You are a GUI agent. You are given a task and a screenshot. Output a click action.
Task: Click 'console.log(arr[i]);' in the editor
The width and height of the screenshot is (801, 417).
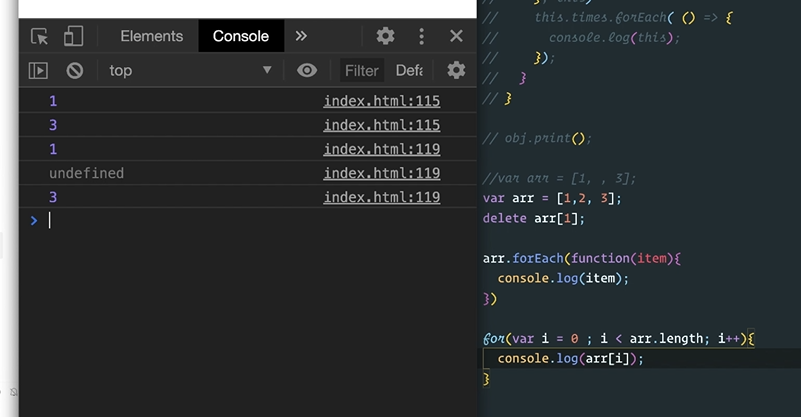pyautogui.click(x=570, y=359)
